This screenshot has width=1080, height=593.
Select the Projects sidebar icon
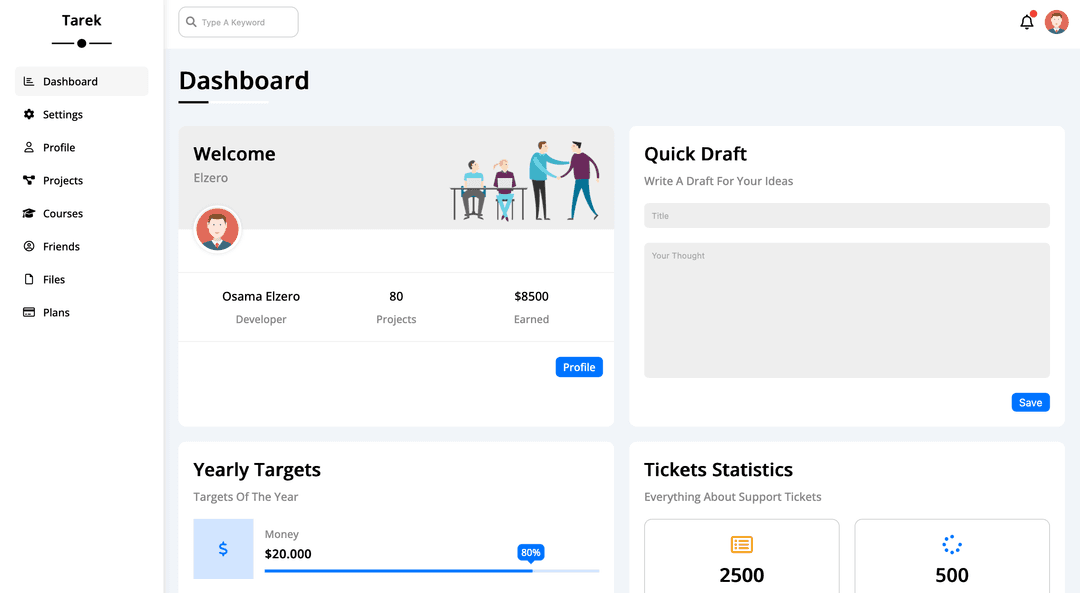[29, 180]
